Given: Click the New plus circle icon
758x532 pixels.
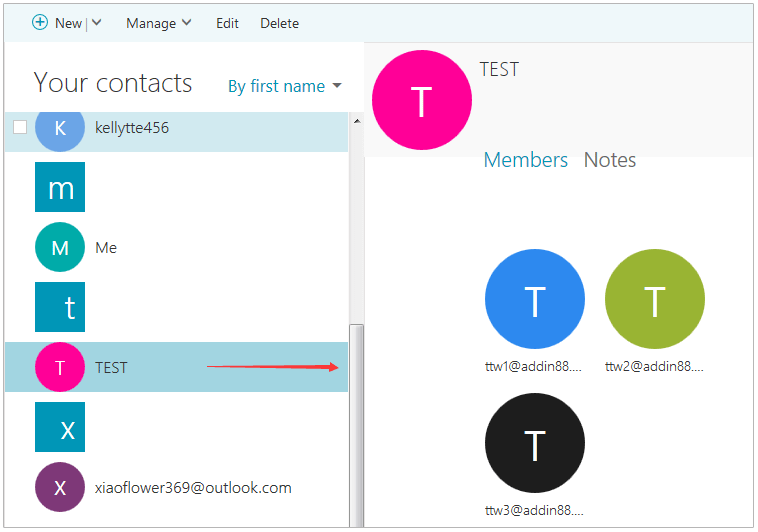Looking at the screenshot, I should pyautogui.click(x=40, y=22).
